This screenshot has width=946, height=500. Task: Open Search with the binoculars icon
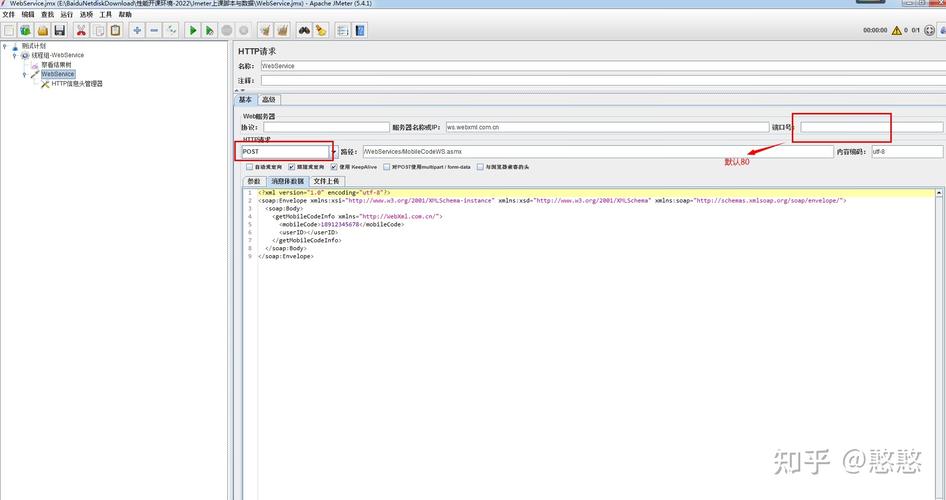point(304,30)
